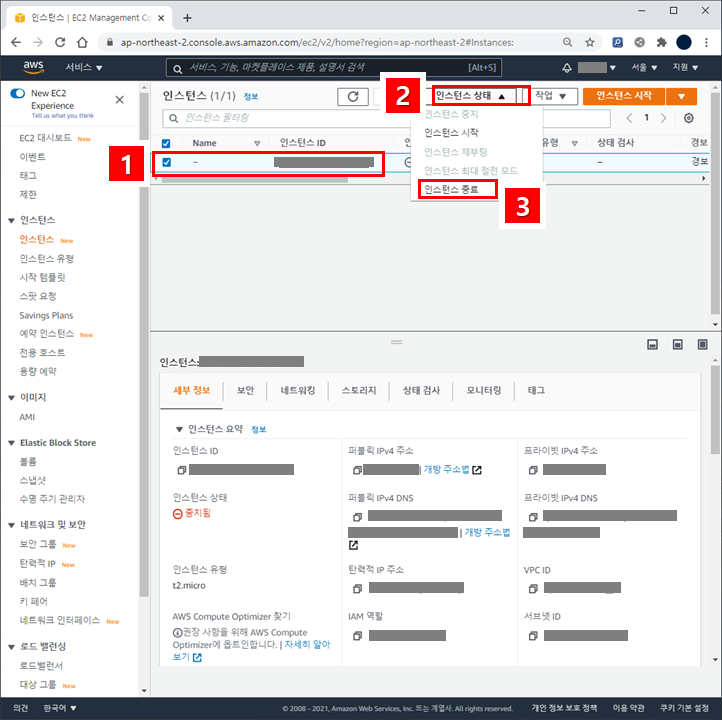The width and height of the screenshot is (722, 720).
Task: Collapse the 인스턴스 sidebar section
Action: click(x=12, y=221)
